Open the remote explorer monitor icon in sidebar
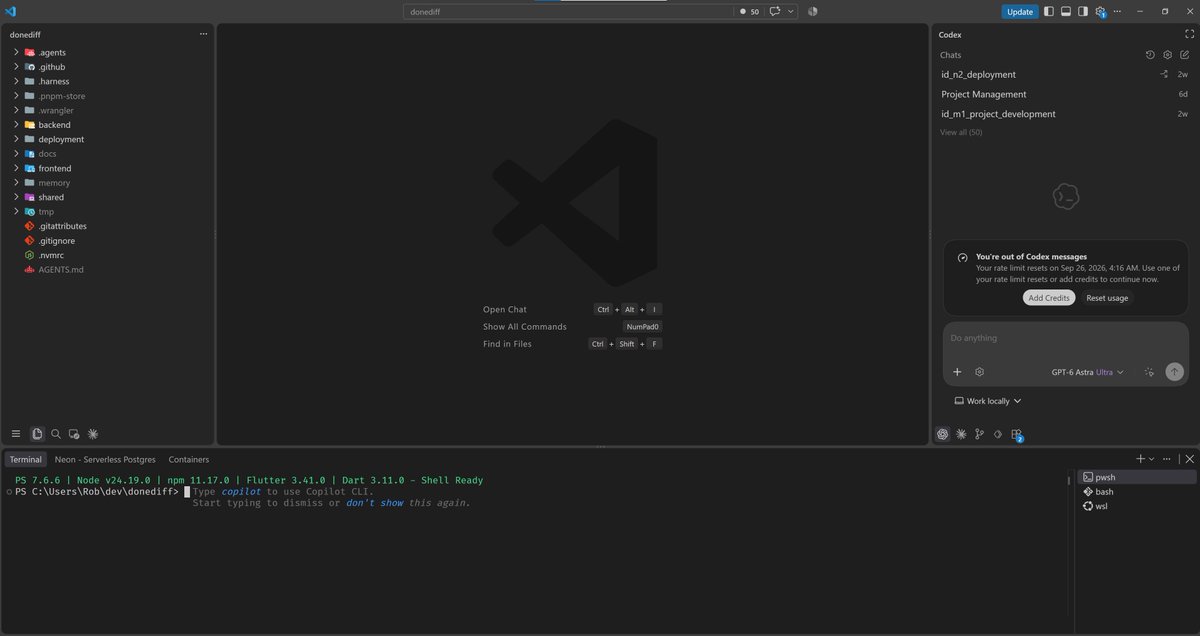 [74, 434]
